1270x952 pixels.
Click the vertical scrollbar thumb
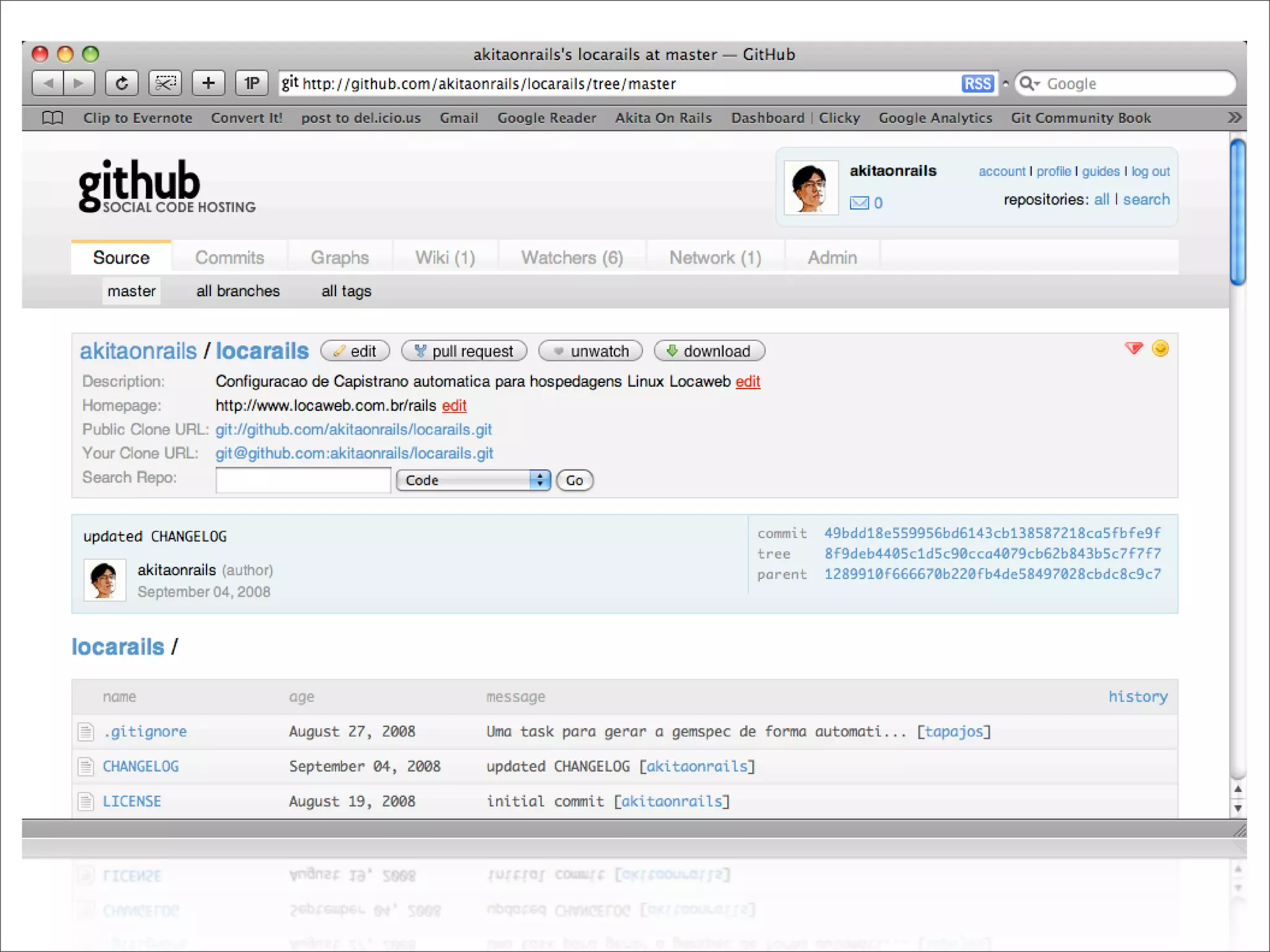point(1238,213)
